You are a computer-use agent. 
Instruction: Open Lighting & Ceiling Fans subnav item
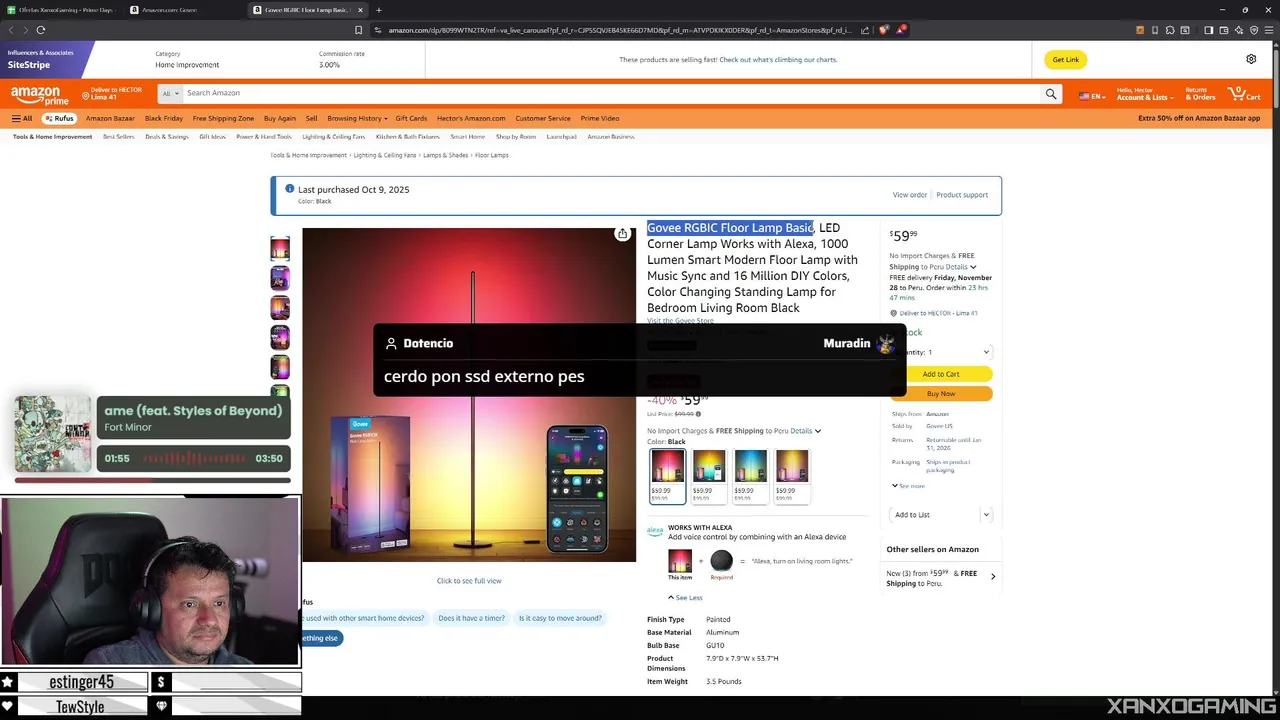333,136
